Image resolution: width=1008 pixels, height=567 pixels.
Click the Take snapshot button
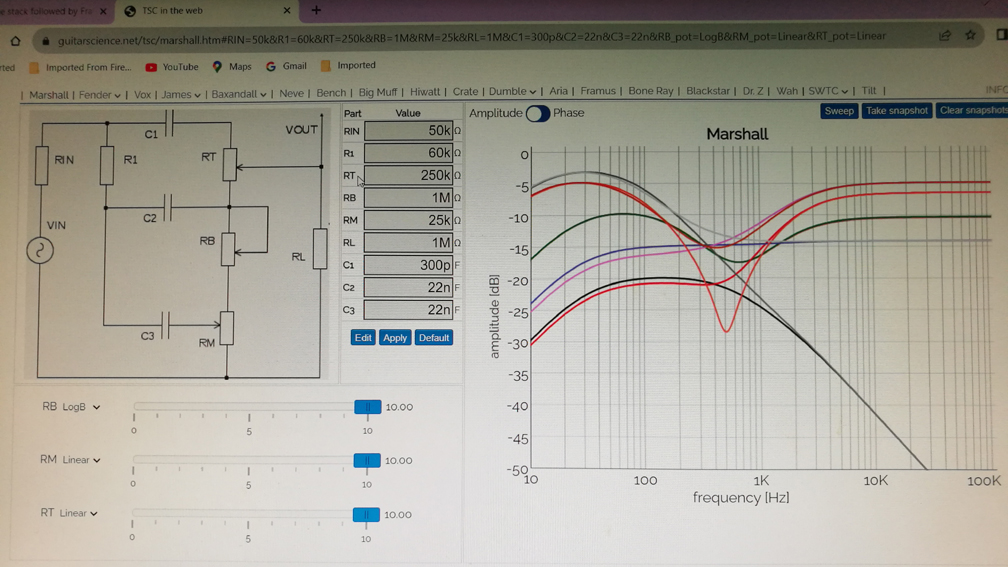pos(896,111)
